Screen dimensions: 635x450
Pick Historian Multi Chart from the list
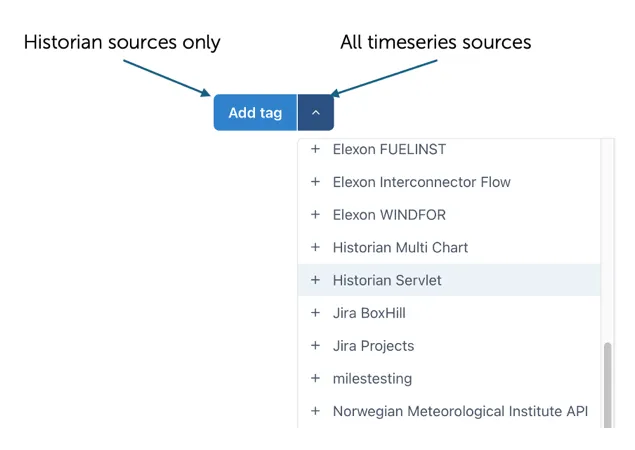pos(400,247)
